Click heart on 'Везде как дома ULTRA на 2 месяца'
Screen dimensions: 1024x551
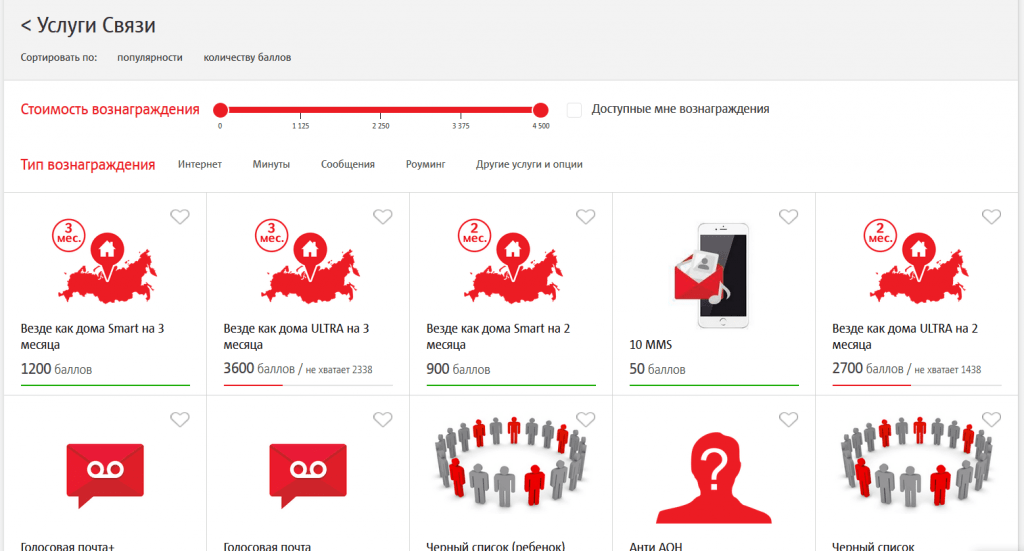[991, 217]
